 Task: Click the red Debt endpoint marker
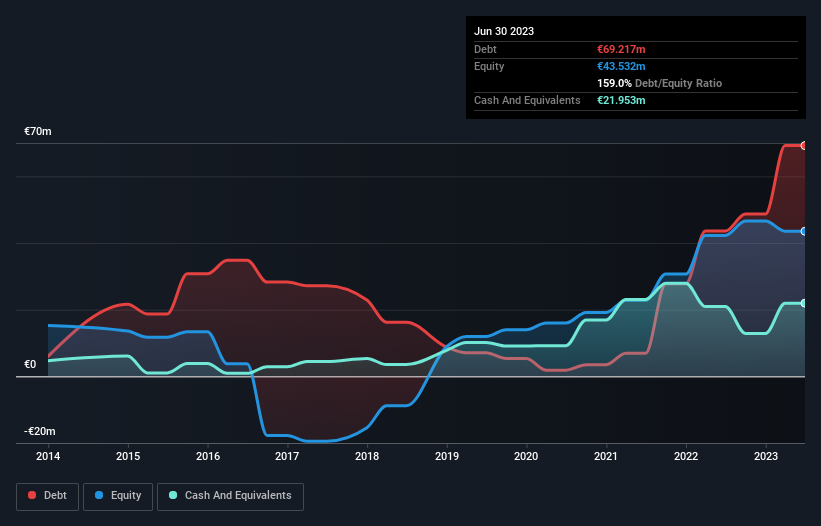pyautogui.click(x=804, y=146)
